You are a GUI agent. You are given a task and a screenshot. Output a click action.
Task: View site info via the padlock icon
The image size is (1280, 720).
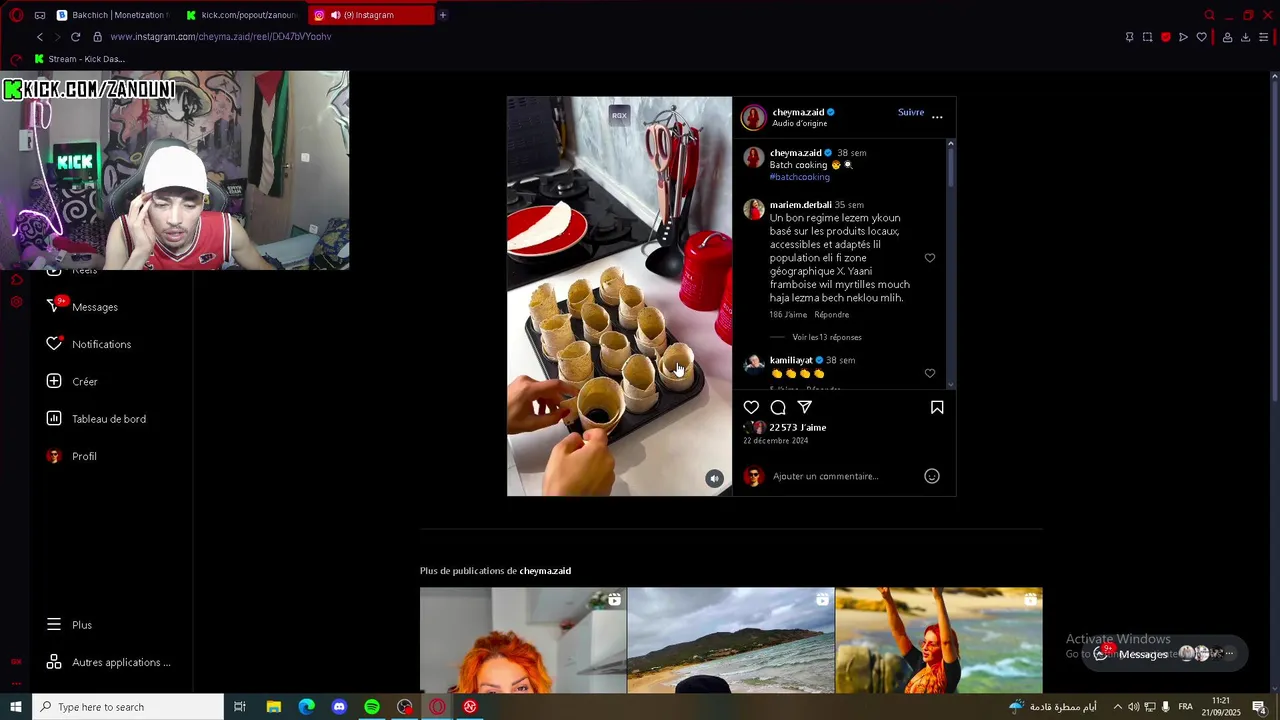click(x=97, y=37)
